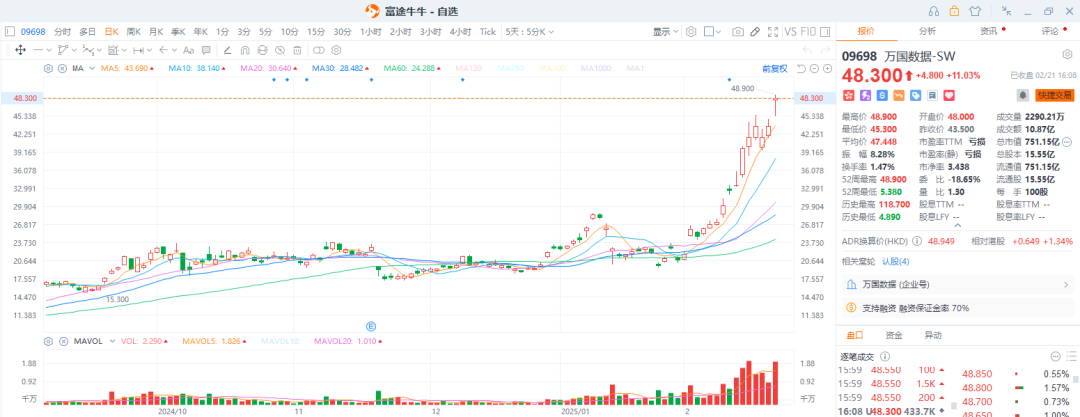Open the headset customer support icon
This screenshot has height=417, width=1080.
point(933,10)
